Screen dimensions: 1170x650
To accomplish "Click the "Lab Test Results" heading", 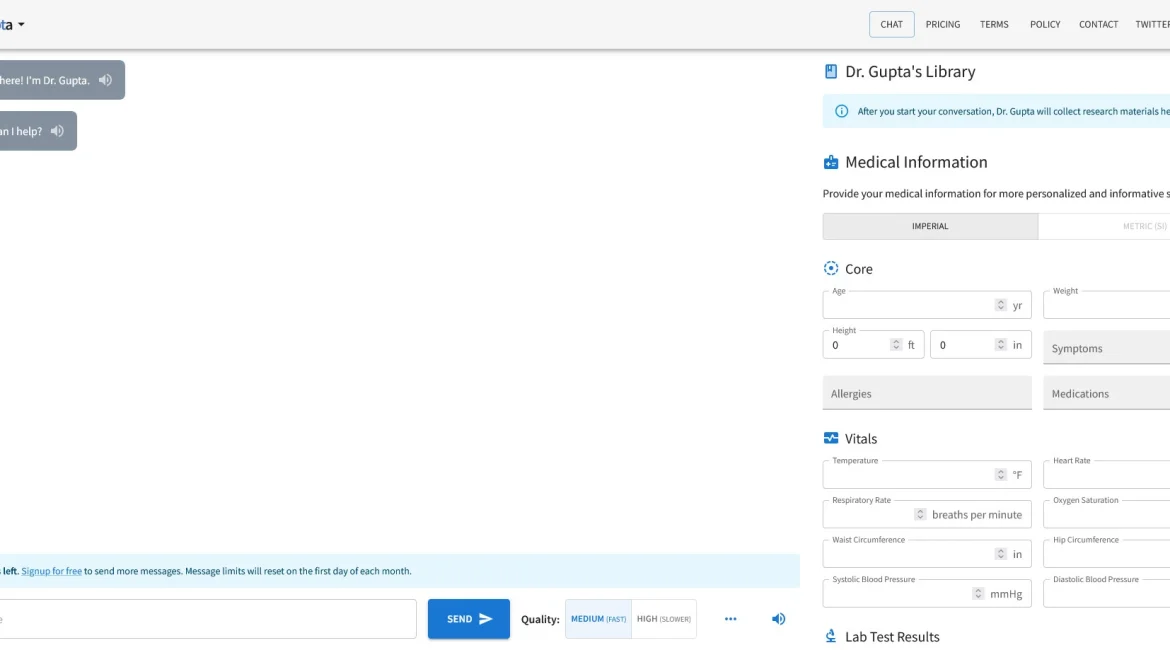I will coord(892,637).
